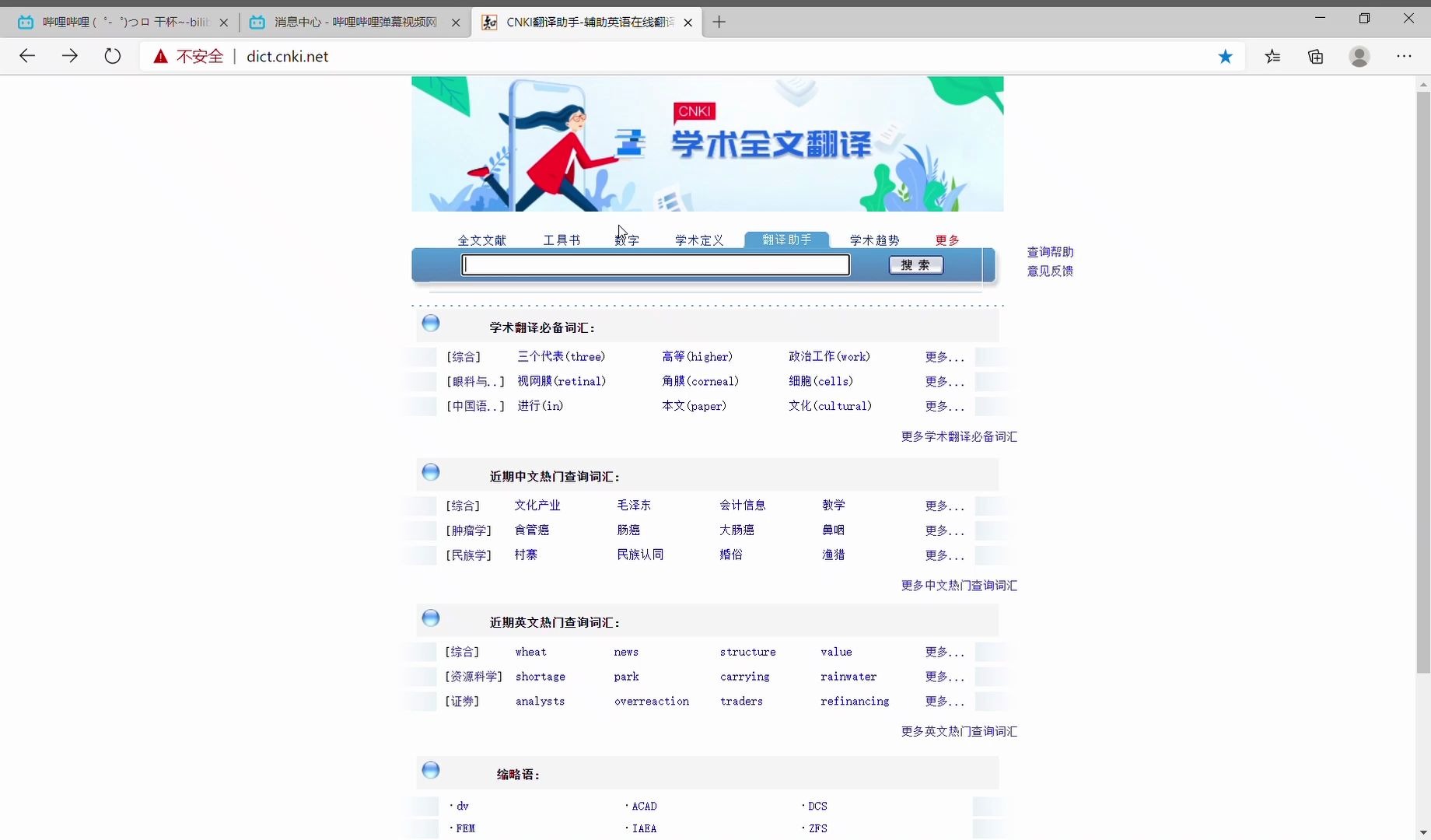Open the 三个代表(three) entry
The image size is (1431, 840).
[562, 356]
